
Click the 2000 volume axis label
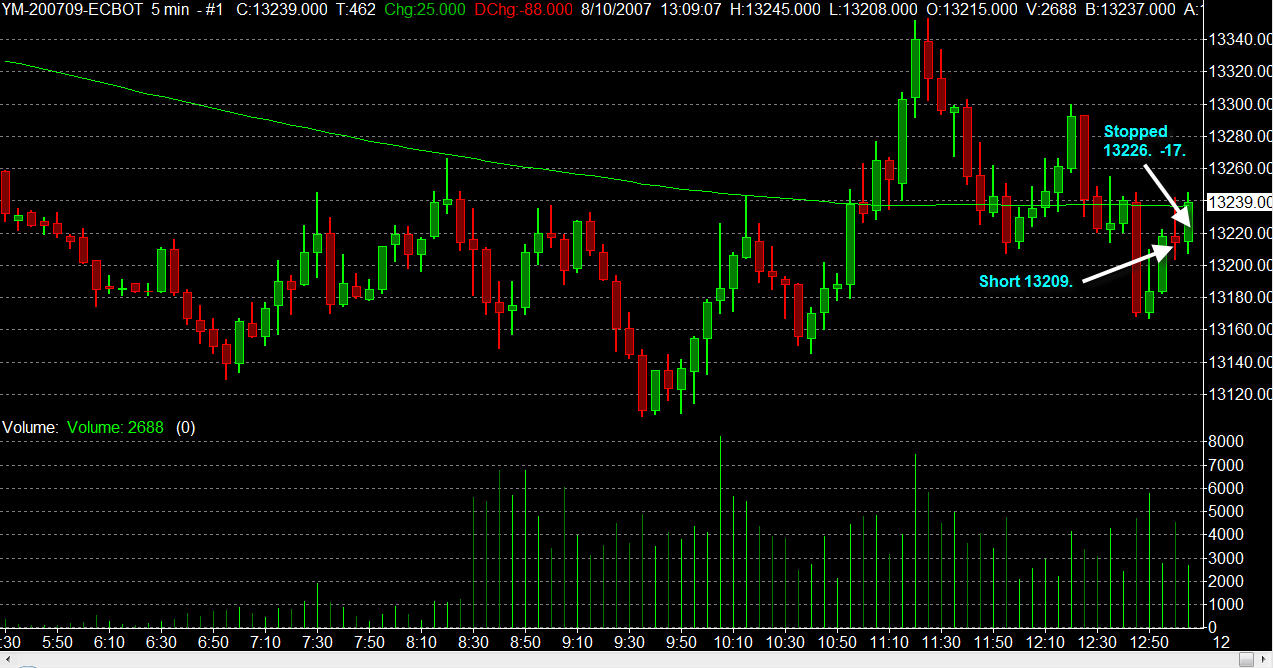[x=1226, y=581]
